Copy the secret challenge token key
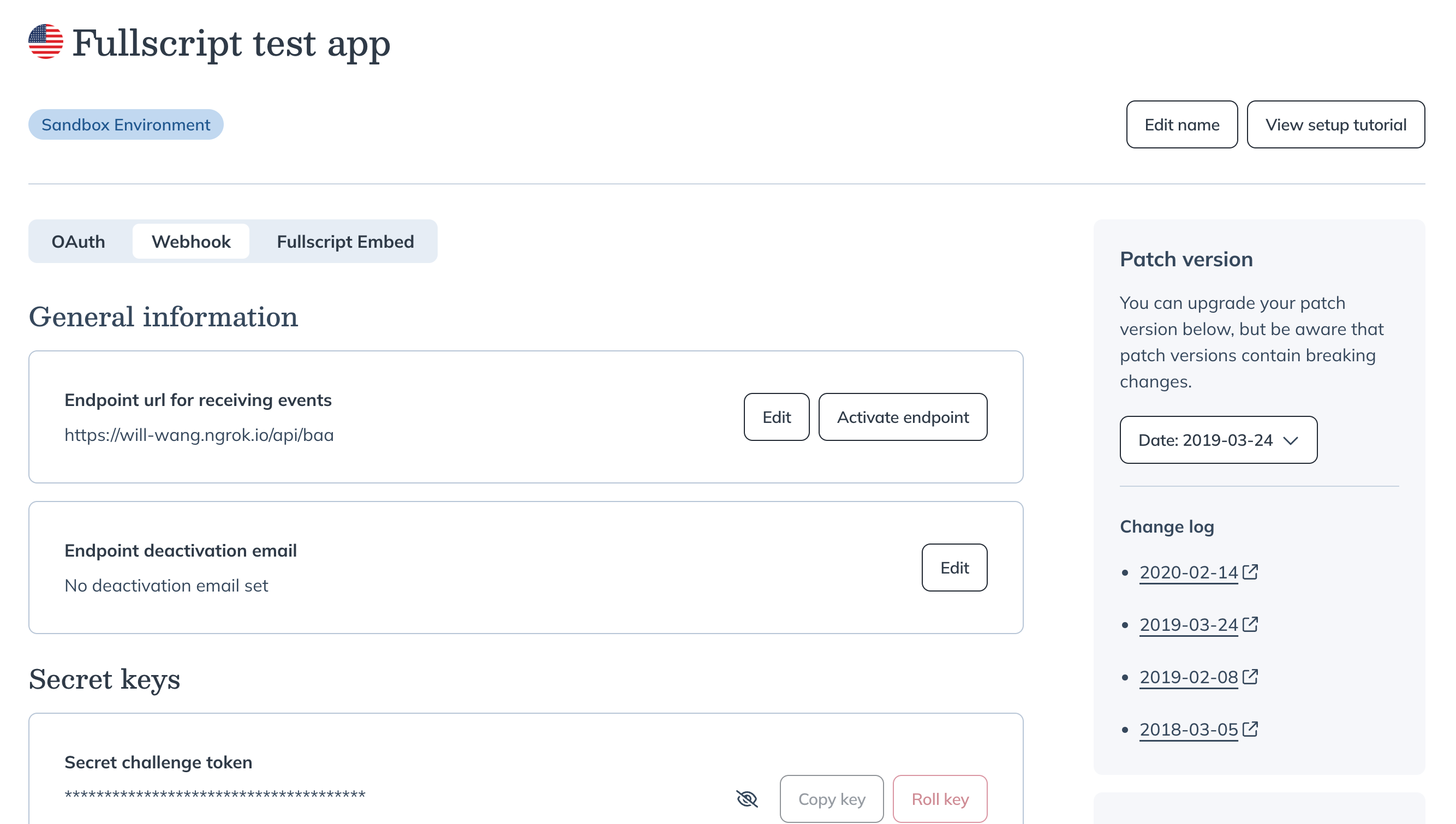This screenshot has width=1456, height=824. point(831,799)
